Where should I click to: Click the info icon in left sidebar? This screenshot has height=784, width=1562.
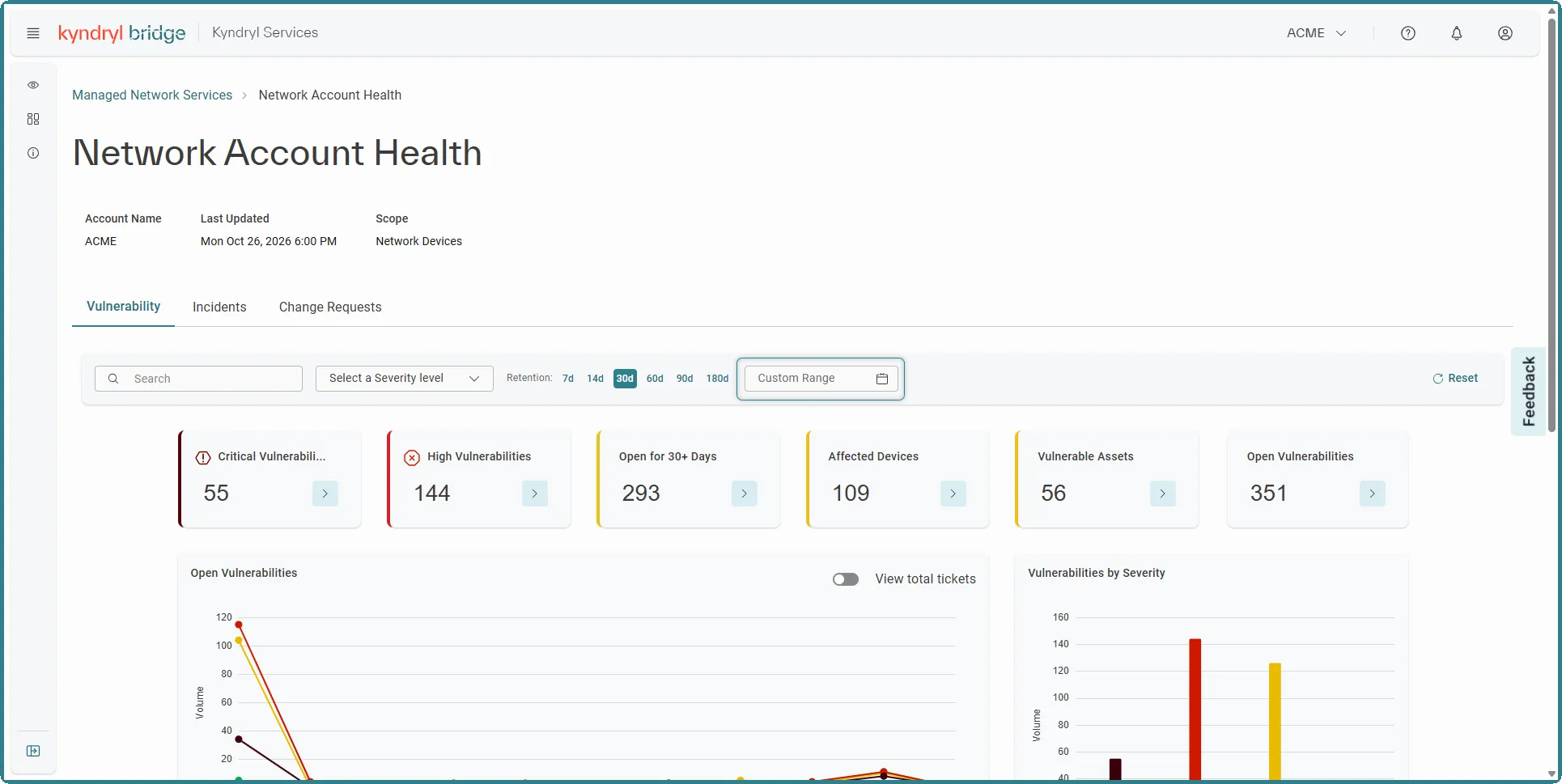pyautogui.click(x=33, y=153)
